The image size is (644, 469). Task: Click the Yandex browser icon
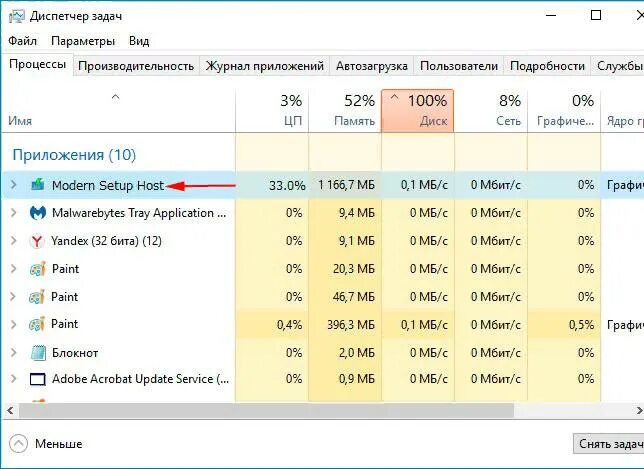click(37, 241)
